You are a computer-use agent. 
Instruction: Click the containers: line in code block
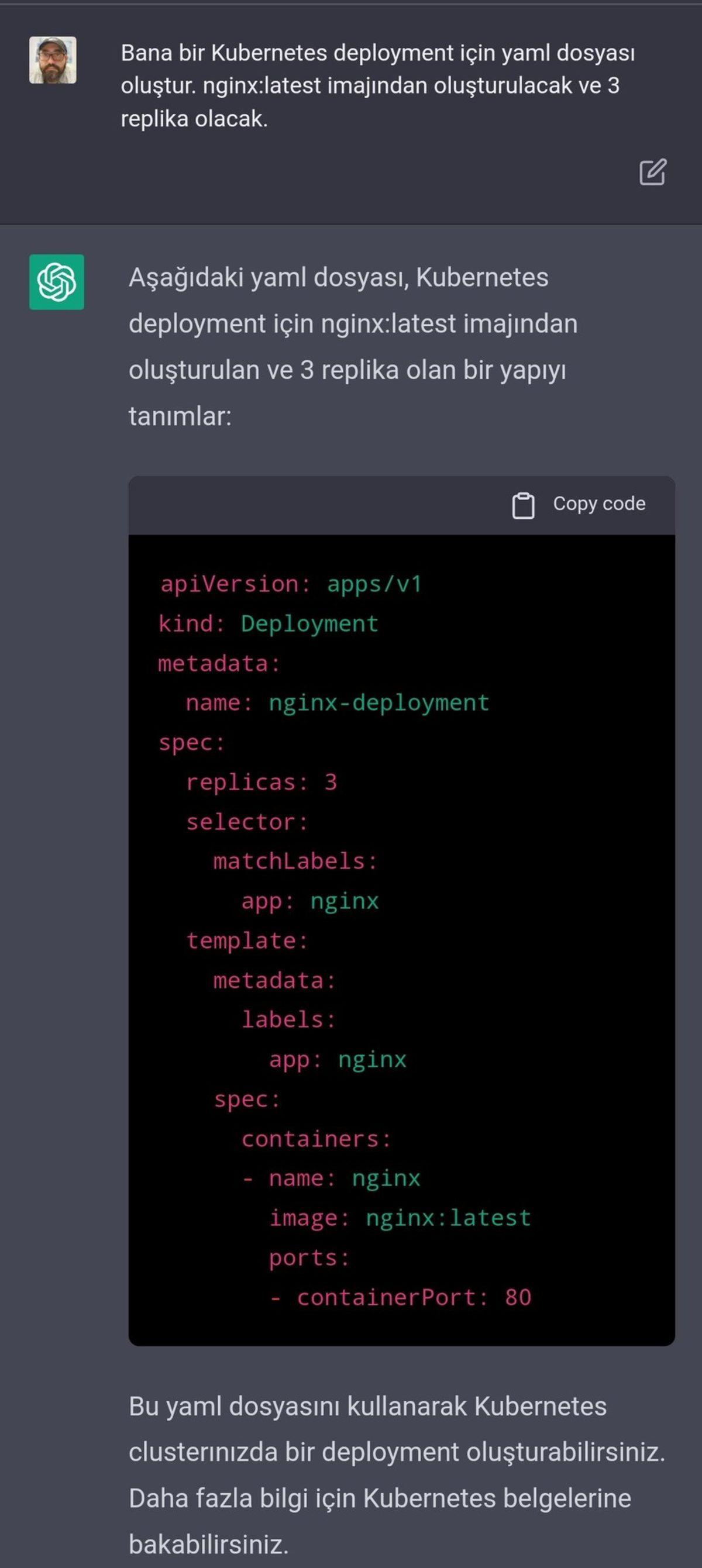(316, 1139)
